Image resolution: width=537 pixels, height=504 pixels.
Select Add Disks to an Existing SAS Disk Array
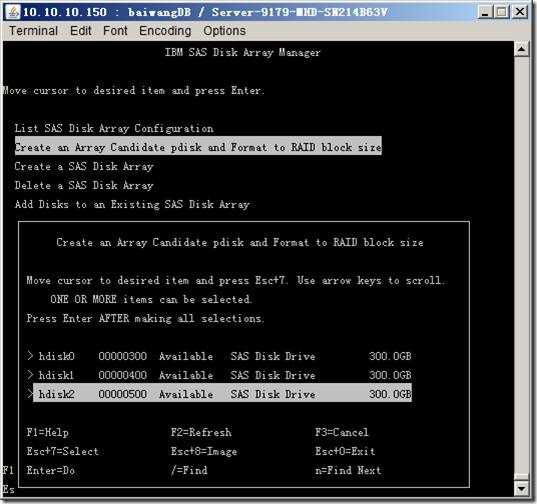[x=132, y=204]
